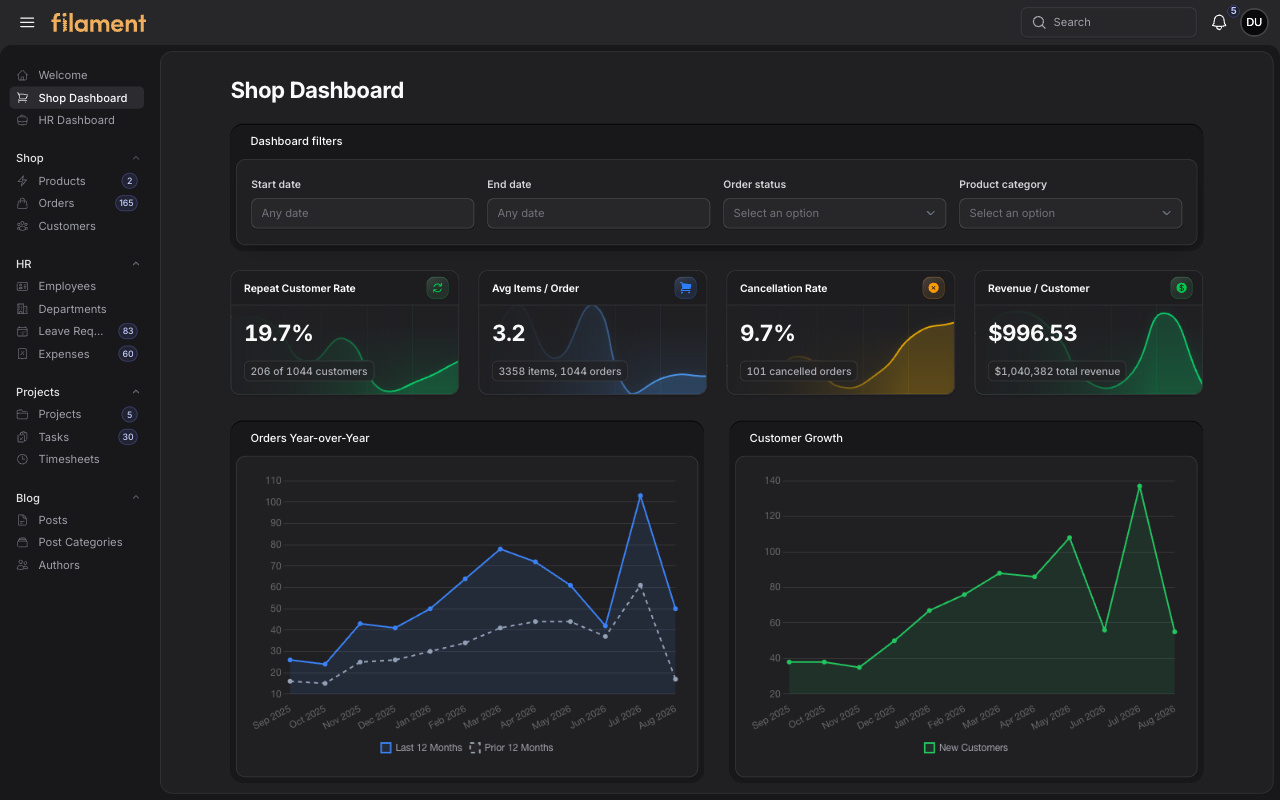Open Leave Requests in the sidebar

[x=77, y=331]
